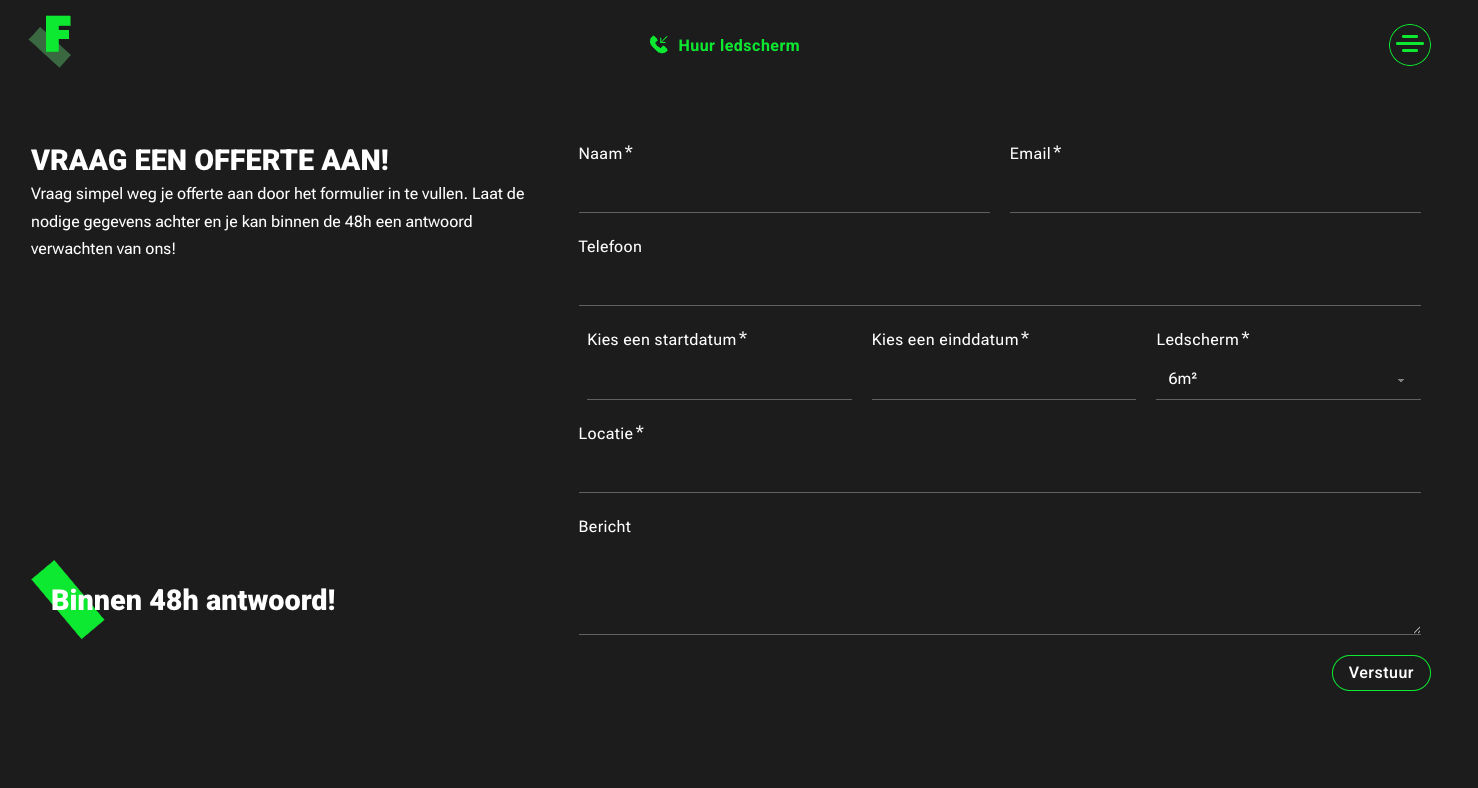The height and width of the screenshot is (788, 1478).
Task: Click the Ledscherm dropdown arrow
Action: 1401,381
